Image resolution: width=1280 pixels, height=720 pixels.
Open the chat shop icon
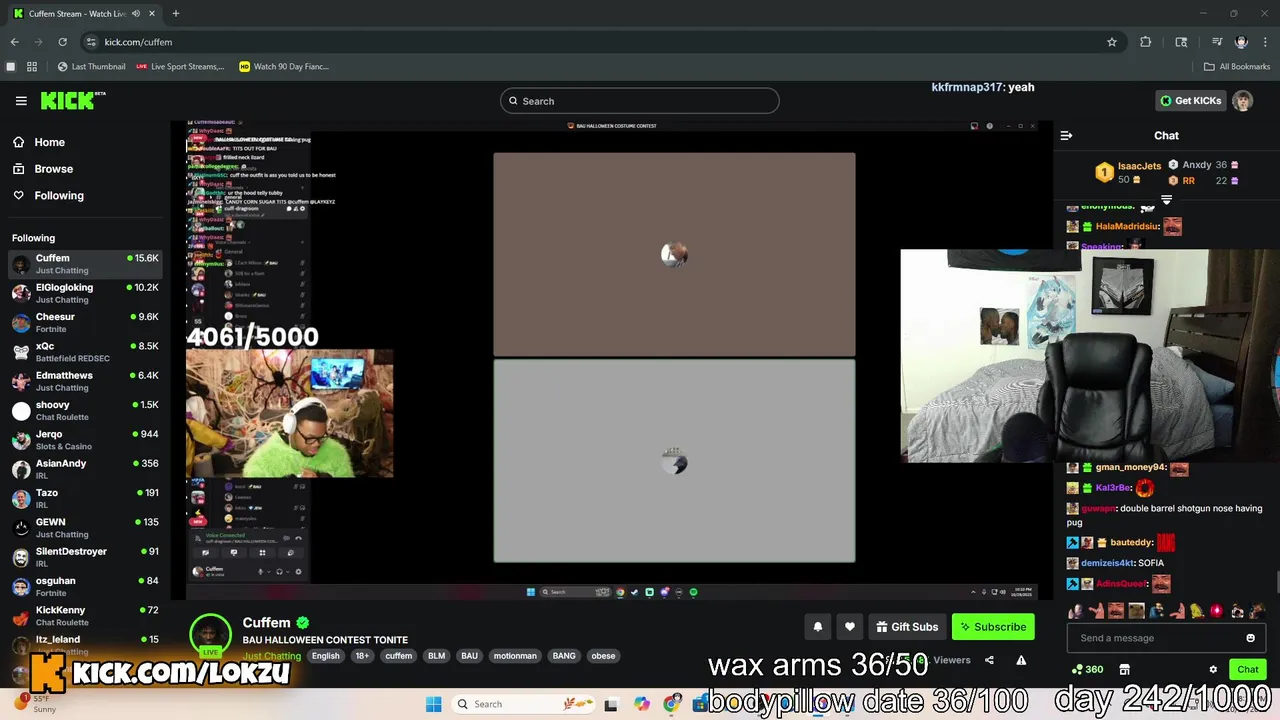click(x=1124, y=669)
